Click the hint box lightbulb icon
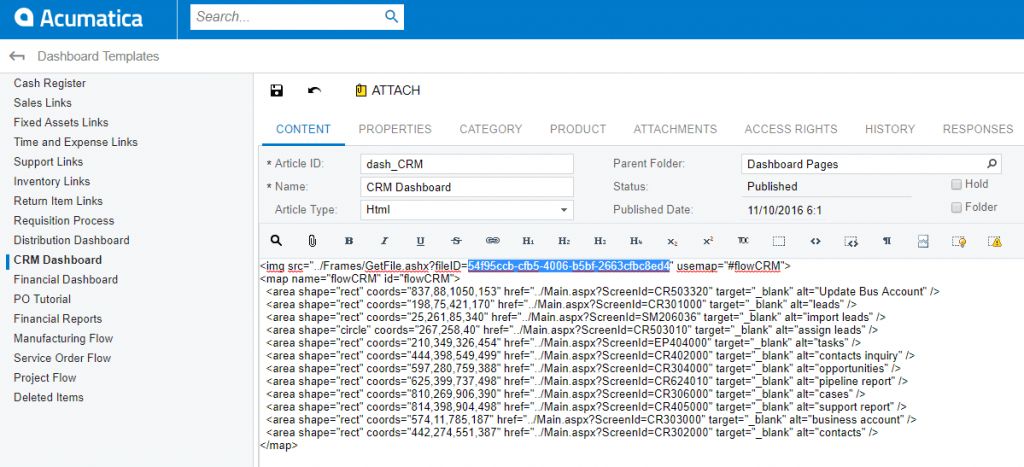Image resolution: width=1024 pixels, height=467 pixels. (959, 241)
